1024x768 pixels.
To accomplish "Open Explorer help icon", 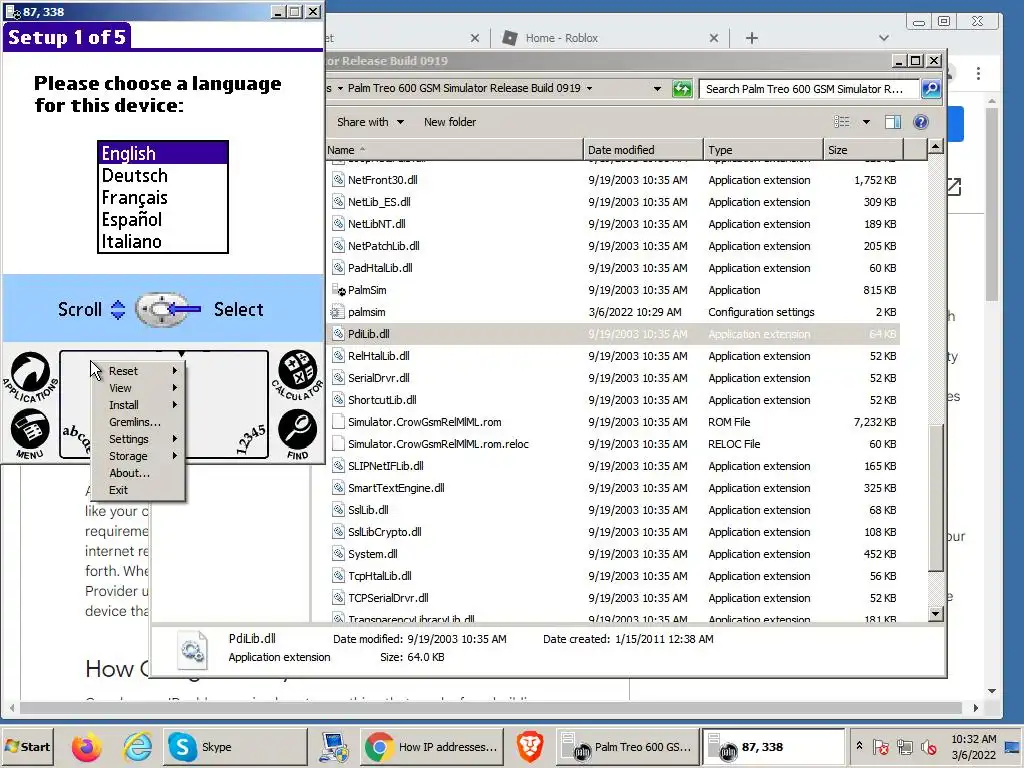I will click(x=921, y=121).
